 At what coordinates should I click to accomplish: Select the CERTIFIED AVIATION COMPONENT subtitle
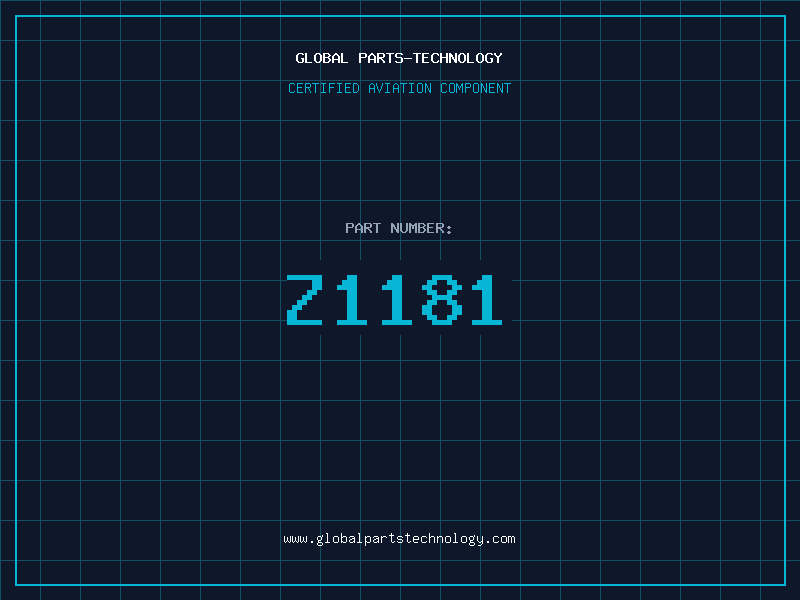[399, 88]
